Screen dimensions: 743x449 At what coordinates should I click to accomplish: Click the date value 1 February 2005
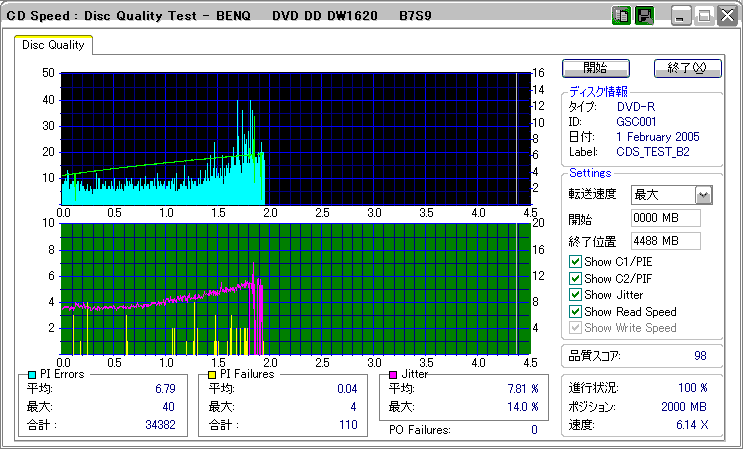coord(658,137)
